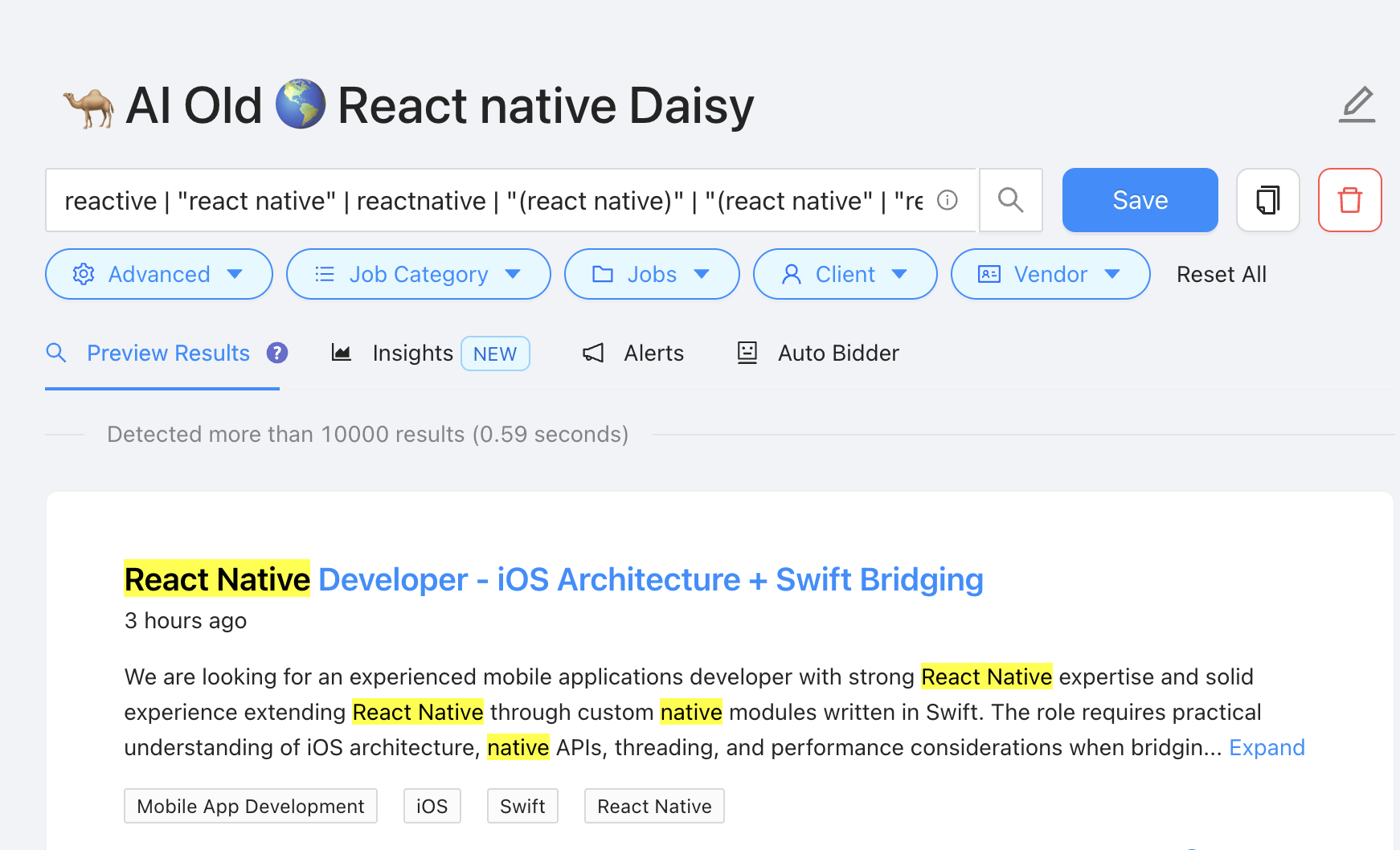Click the duplicate scanner copy icon
The image size is (1400, 850).
1267,200
